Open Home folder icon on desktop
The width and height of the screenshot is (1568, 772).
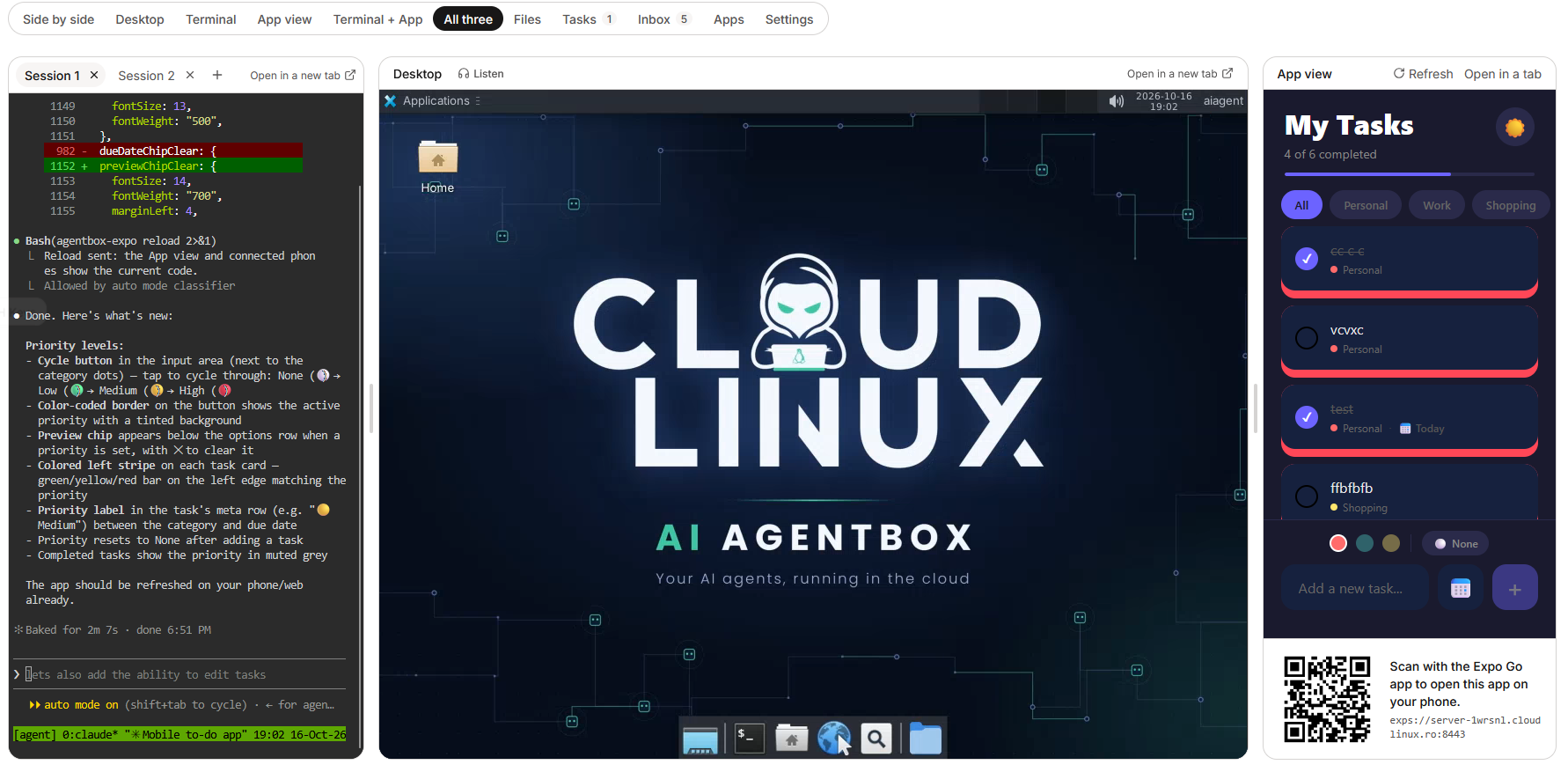pyautogui.click(x=437, y=167)
